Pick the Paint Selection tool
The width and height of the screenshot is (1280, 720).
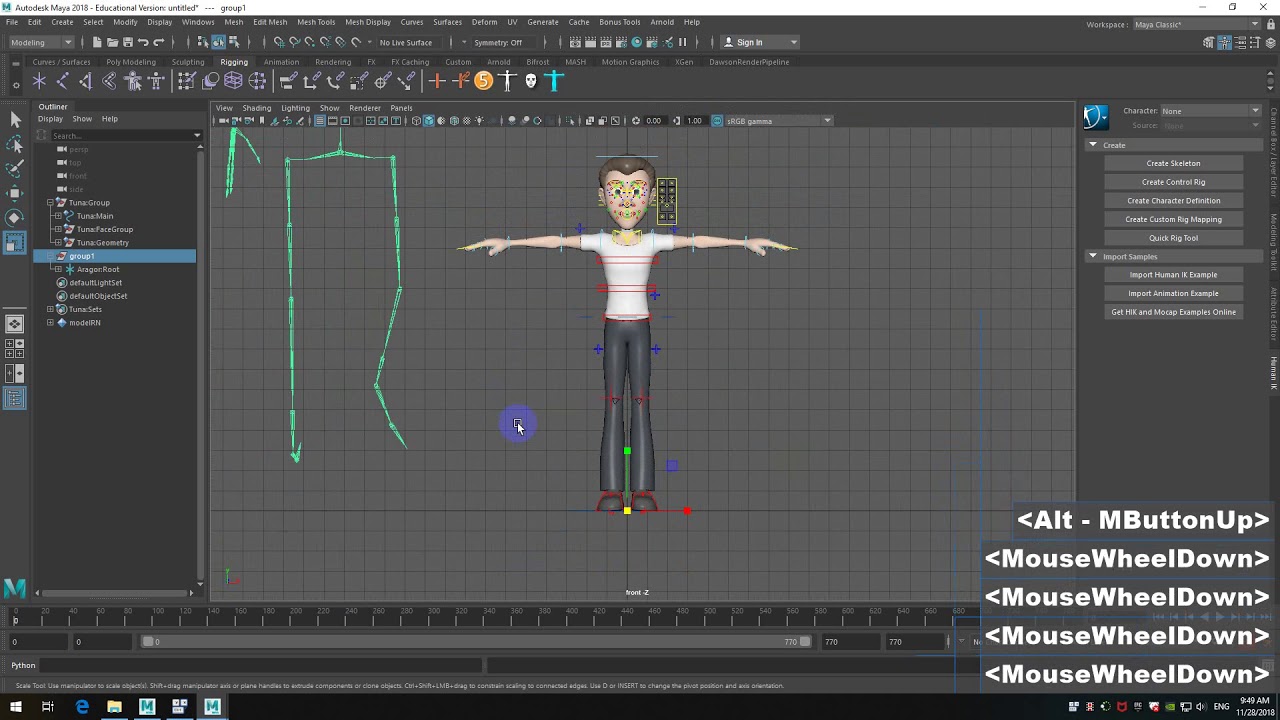pos(15,168)
